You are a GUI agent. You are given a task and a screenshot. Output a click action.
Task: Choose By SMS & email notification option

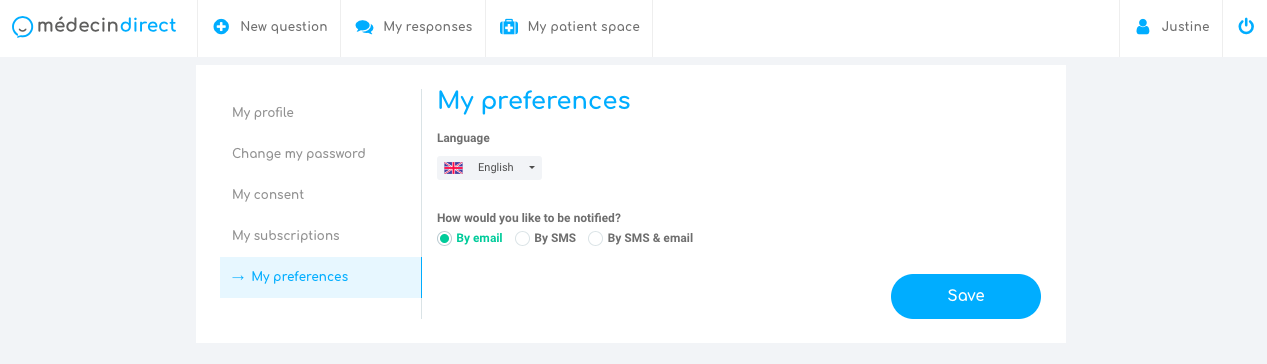(640, 238)
